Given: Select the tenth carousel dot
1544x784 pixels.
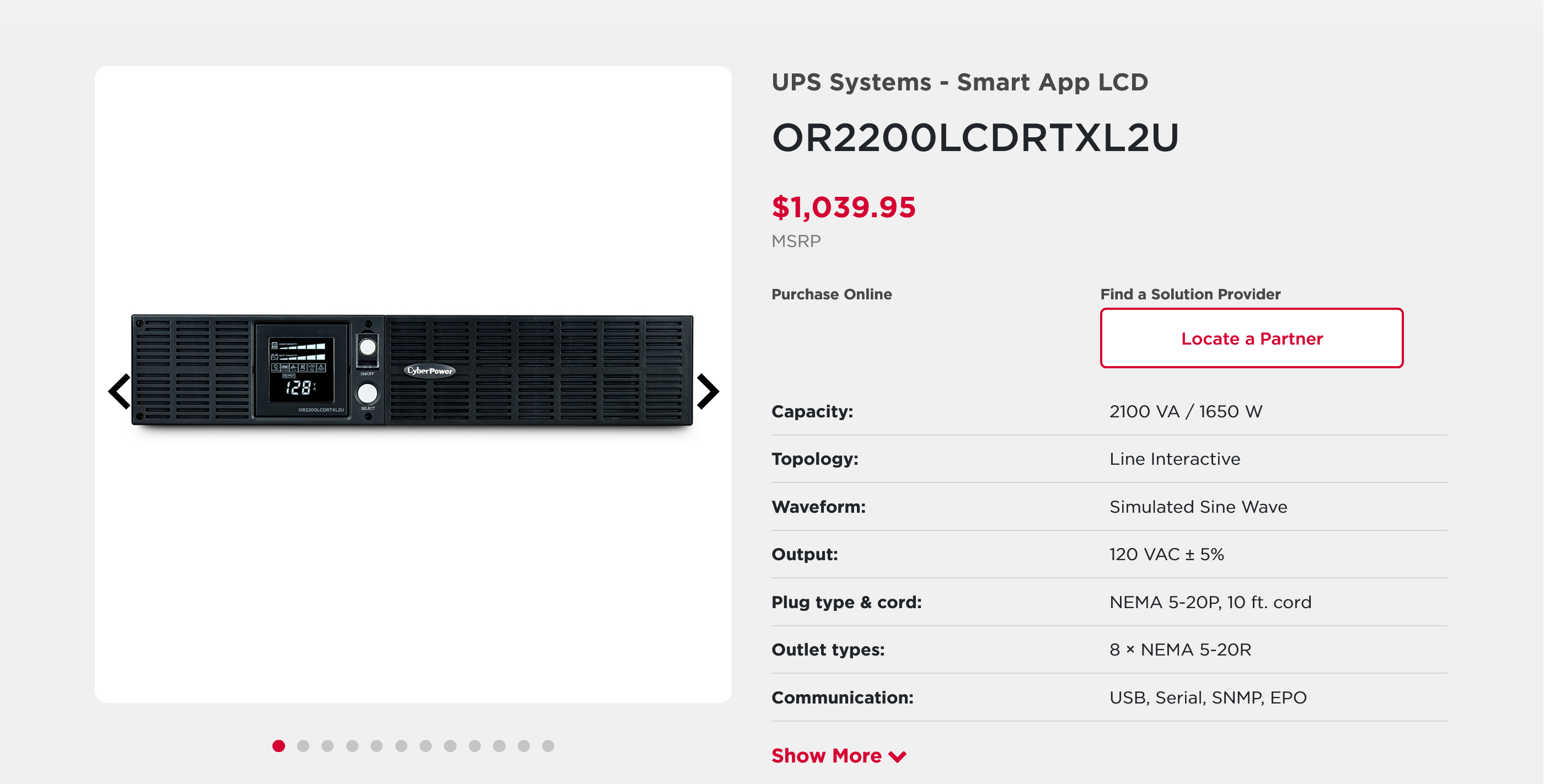Looking at the screenshot, I should [x=499, y=745].
